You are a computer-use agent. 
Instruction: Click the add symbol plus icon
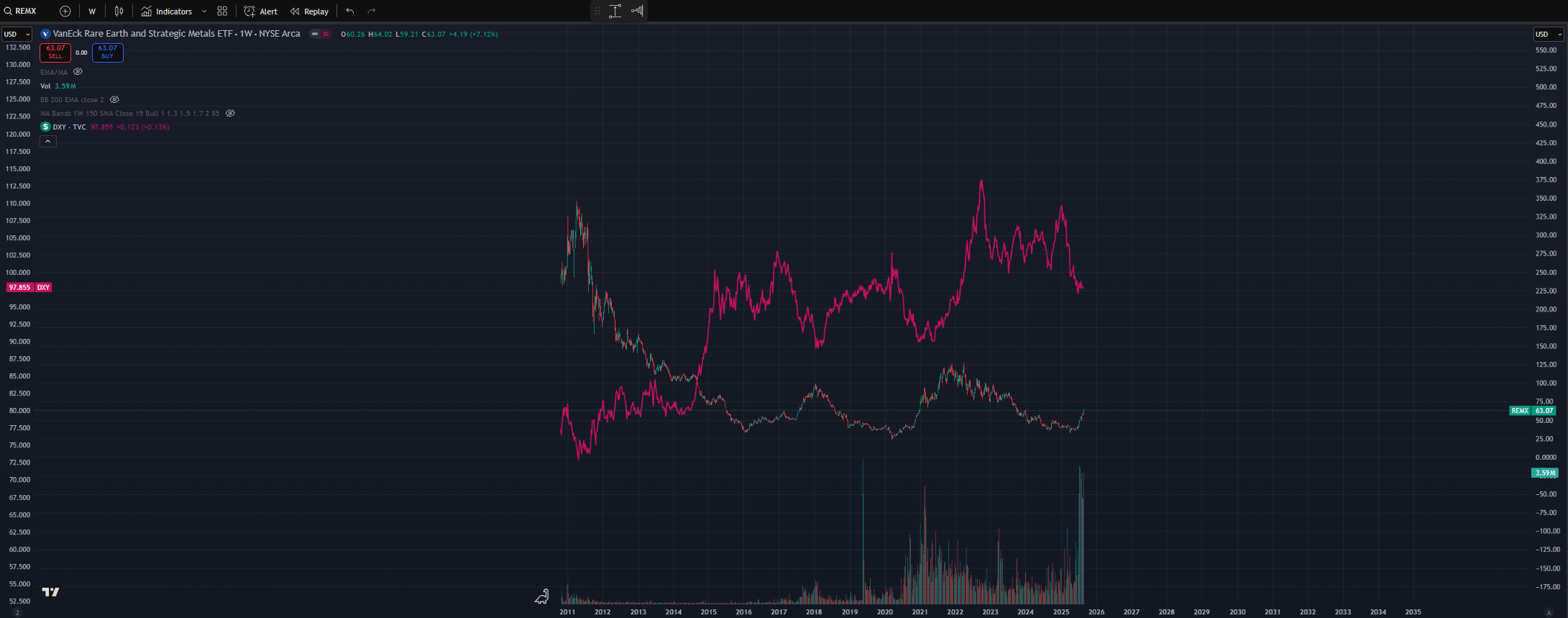point(65,12)
